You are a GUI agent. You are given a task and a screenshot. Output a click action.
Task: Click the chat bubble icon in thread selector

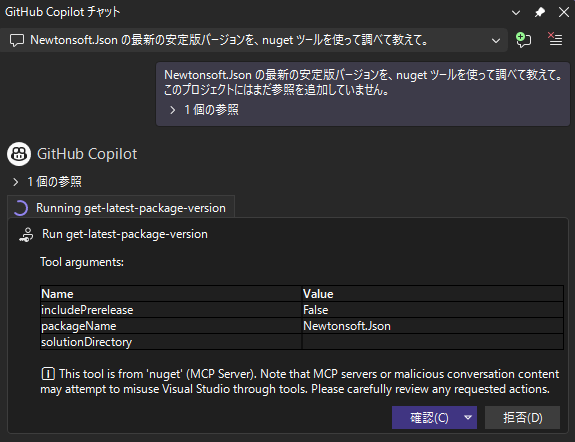click(17, 40)
